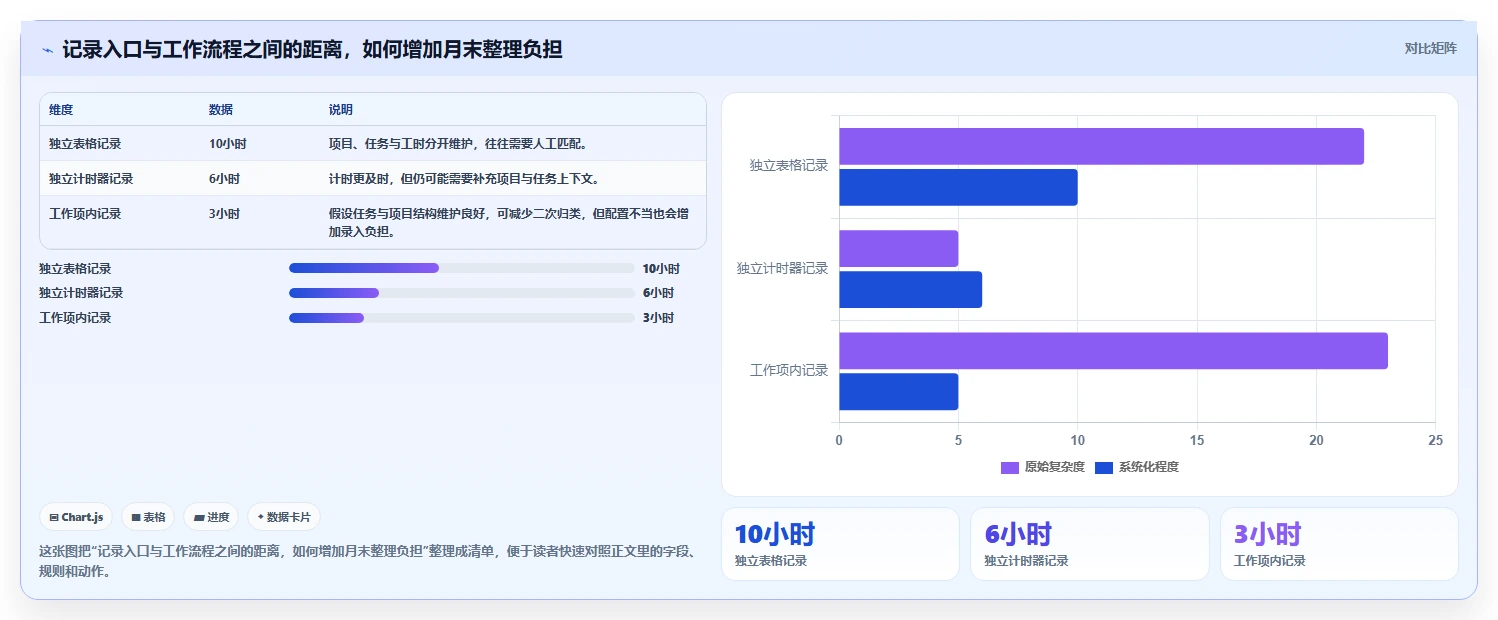Screen dimensions: 1498x620
Task: Select table cell 独立表格记录
Action: pos(85,144)
